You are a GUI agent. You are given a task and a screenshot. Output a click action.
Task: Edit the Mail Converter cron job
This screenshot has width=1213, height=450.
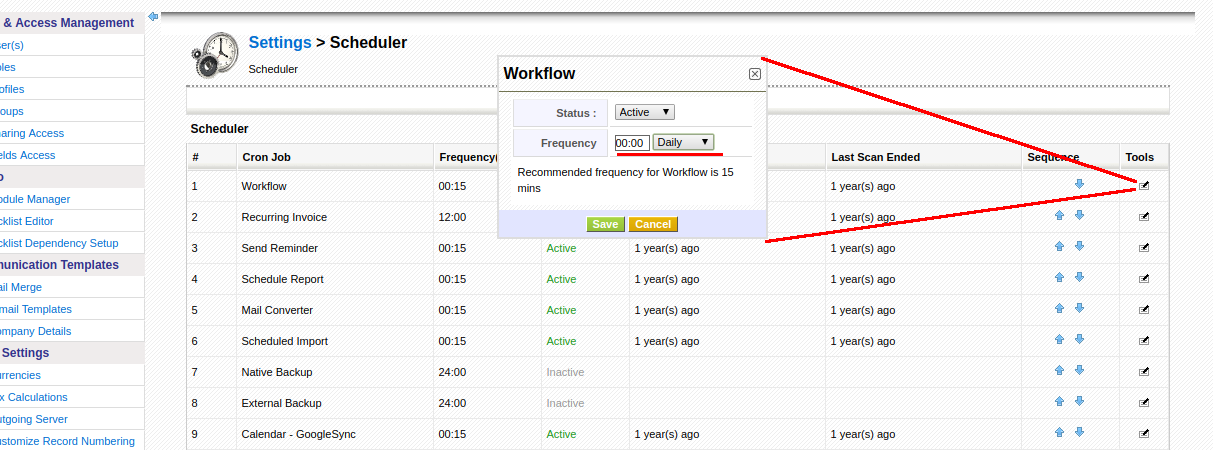pos(1145,309)
